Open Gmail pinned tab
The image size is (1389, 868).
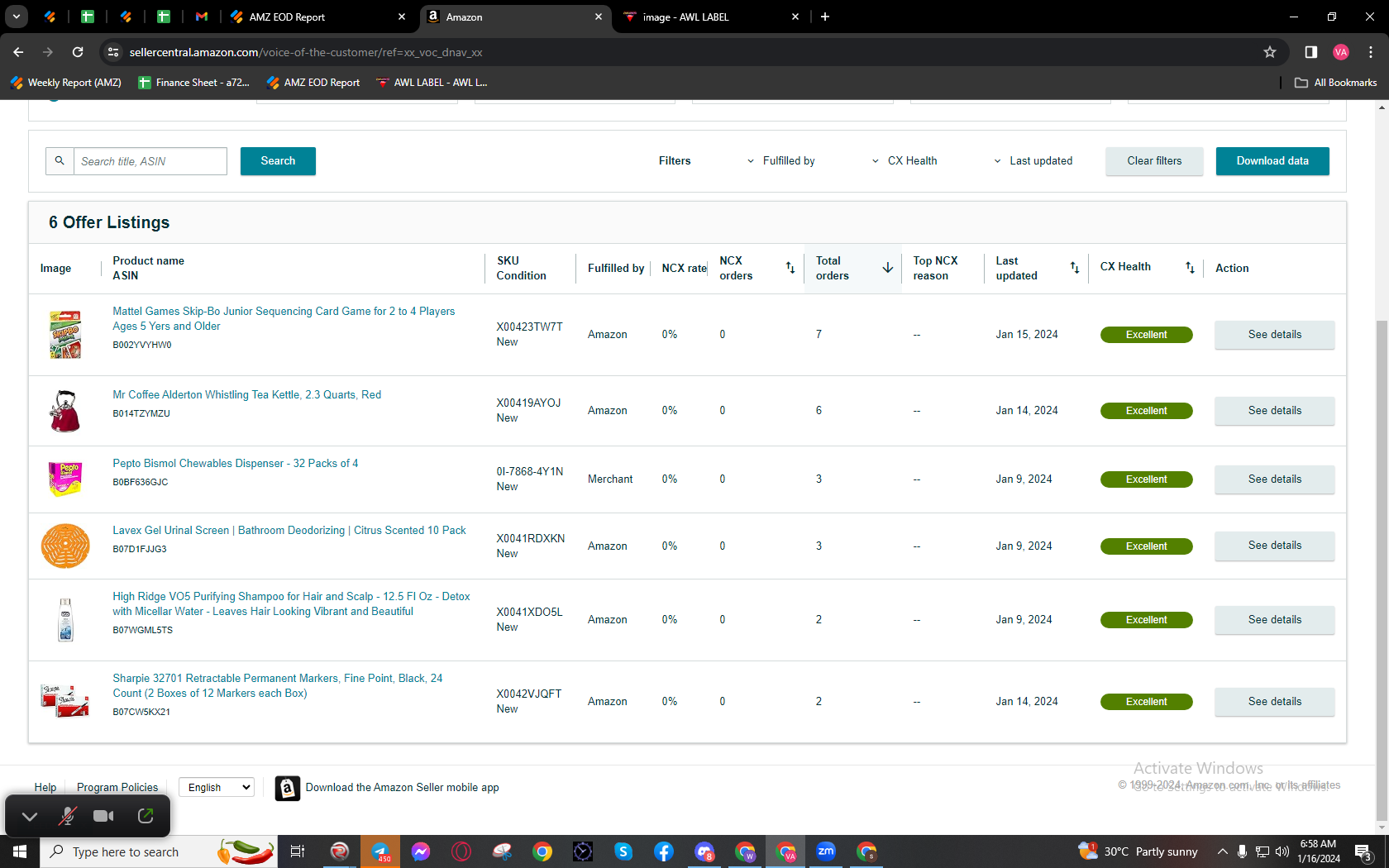coord(202,17)
